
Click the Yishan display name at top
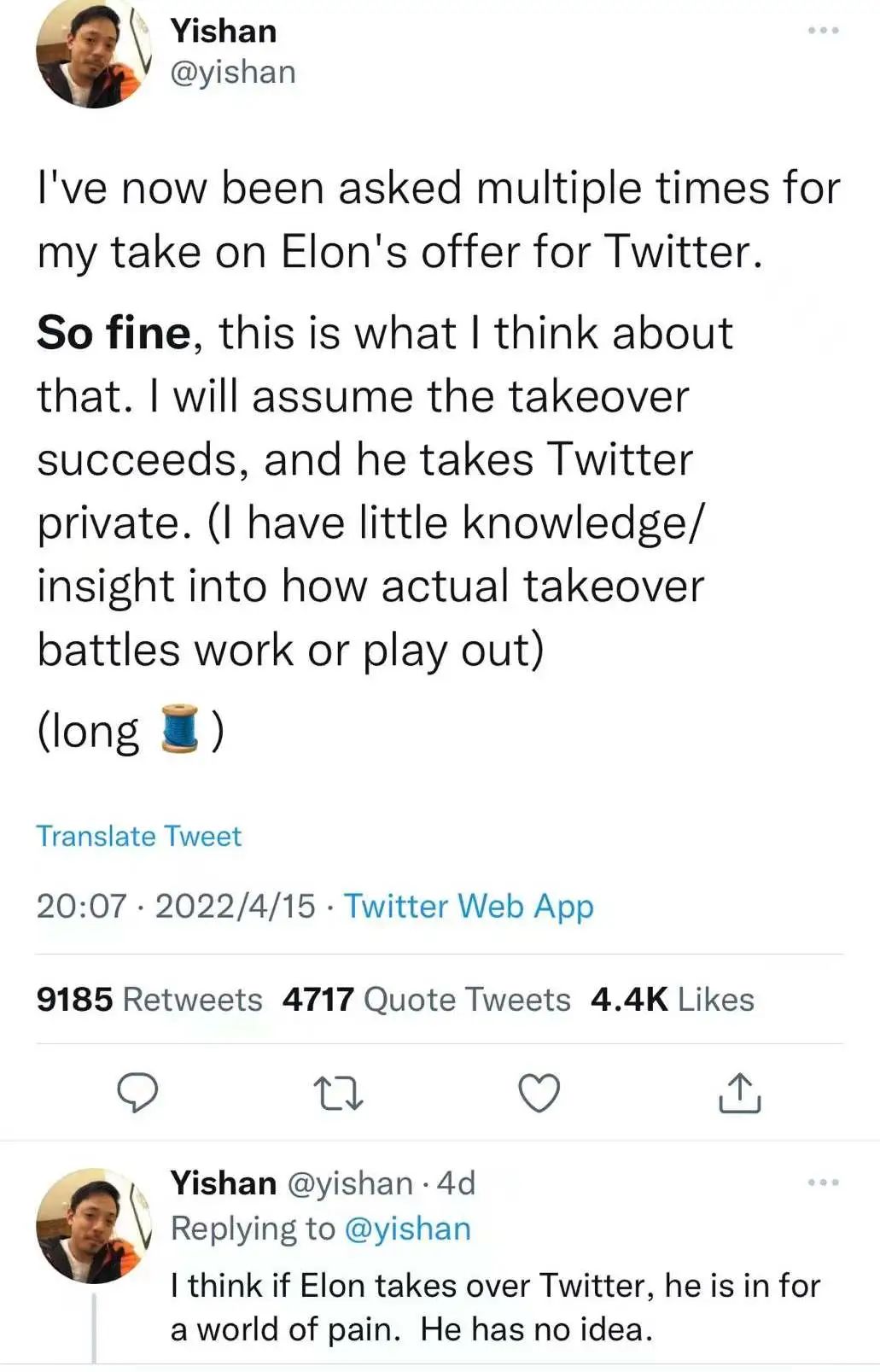[224, 31]
